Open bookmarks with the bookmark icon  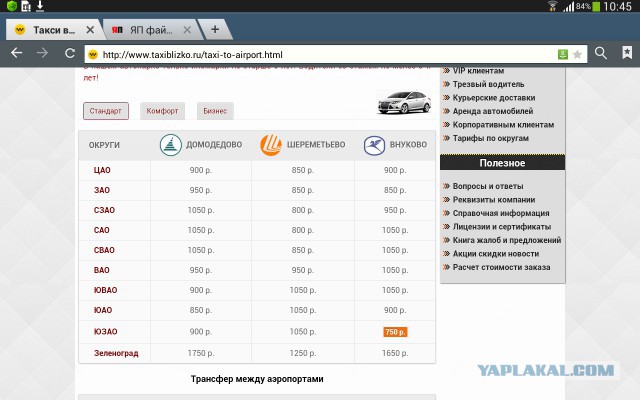coord(627,53)
